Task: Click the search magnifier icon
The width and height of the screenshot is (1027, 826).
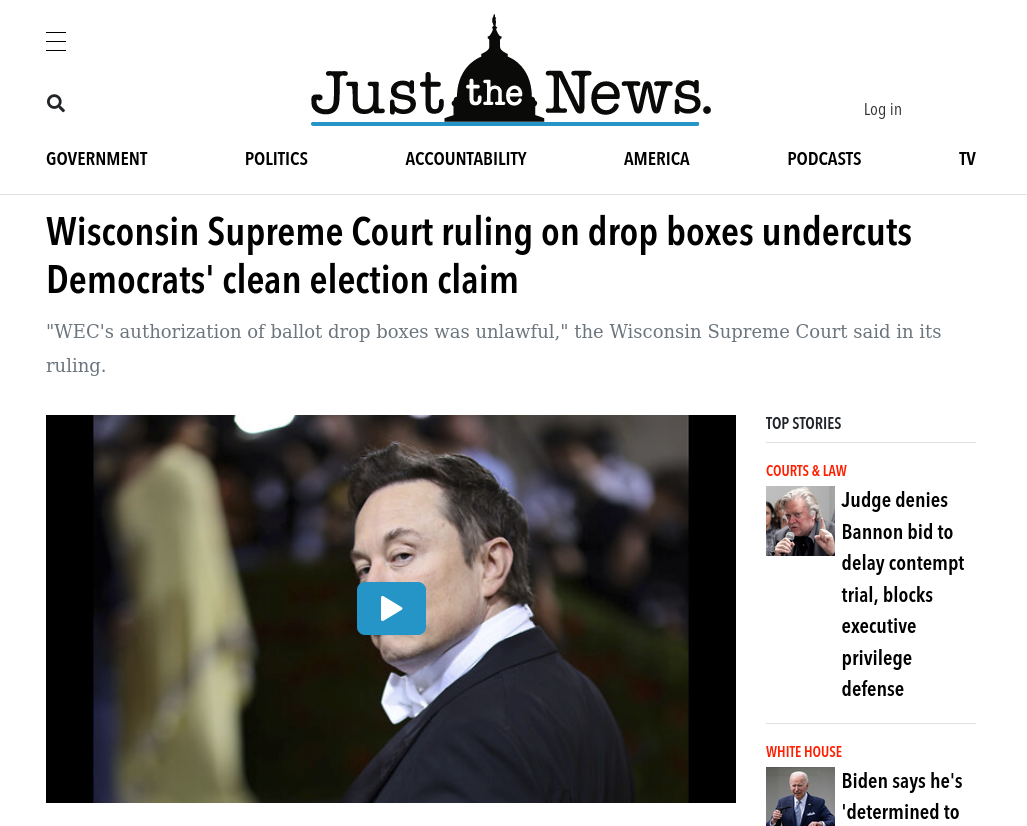Action: (56, 103)
